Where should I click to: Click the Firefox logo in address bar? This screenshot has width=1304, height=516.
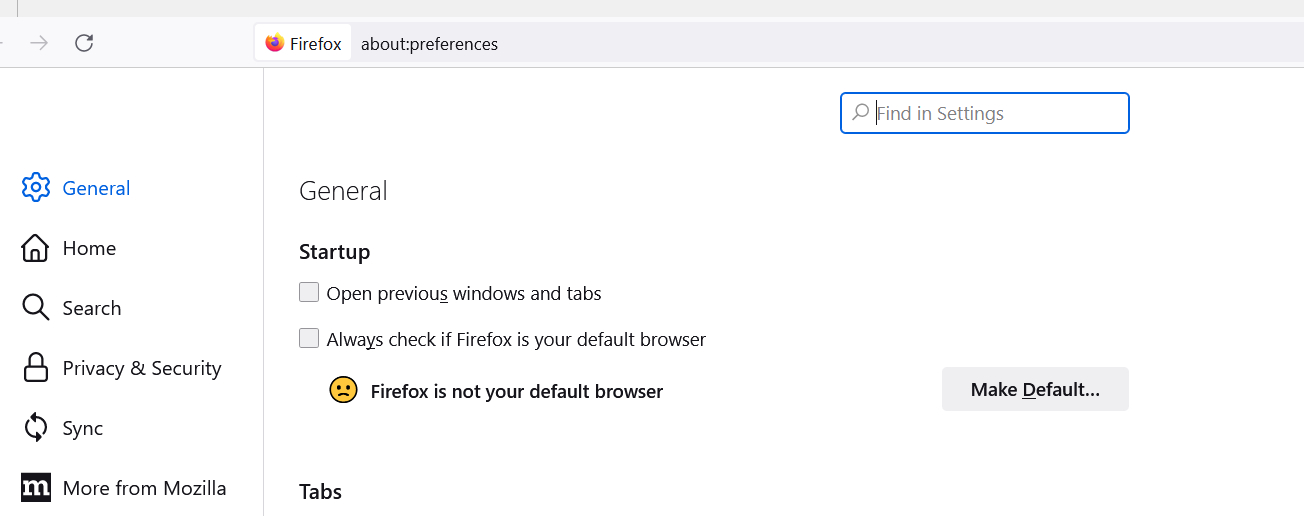point(275,43)
